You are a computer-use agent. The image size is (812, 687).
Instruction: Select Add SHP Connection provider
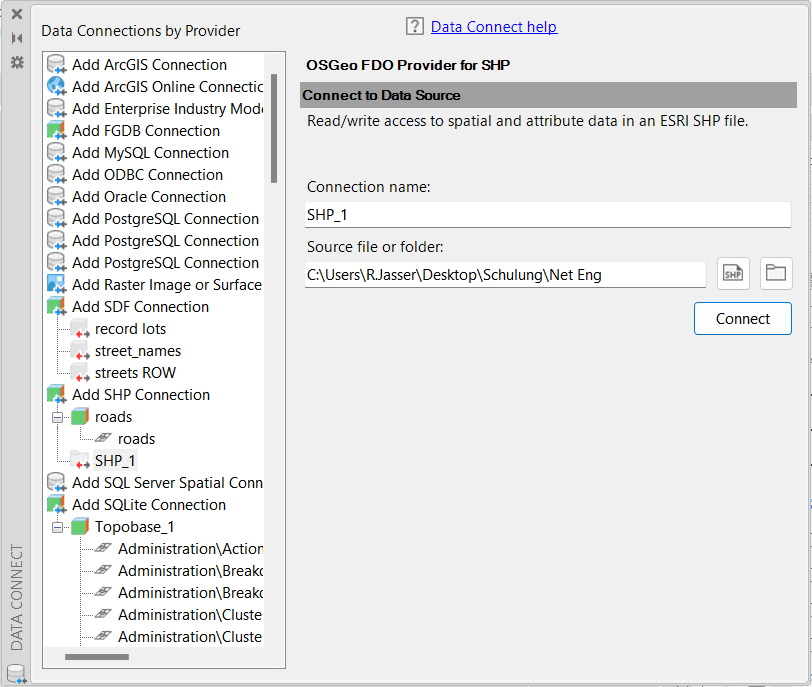140,395
